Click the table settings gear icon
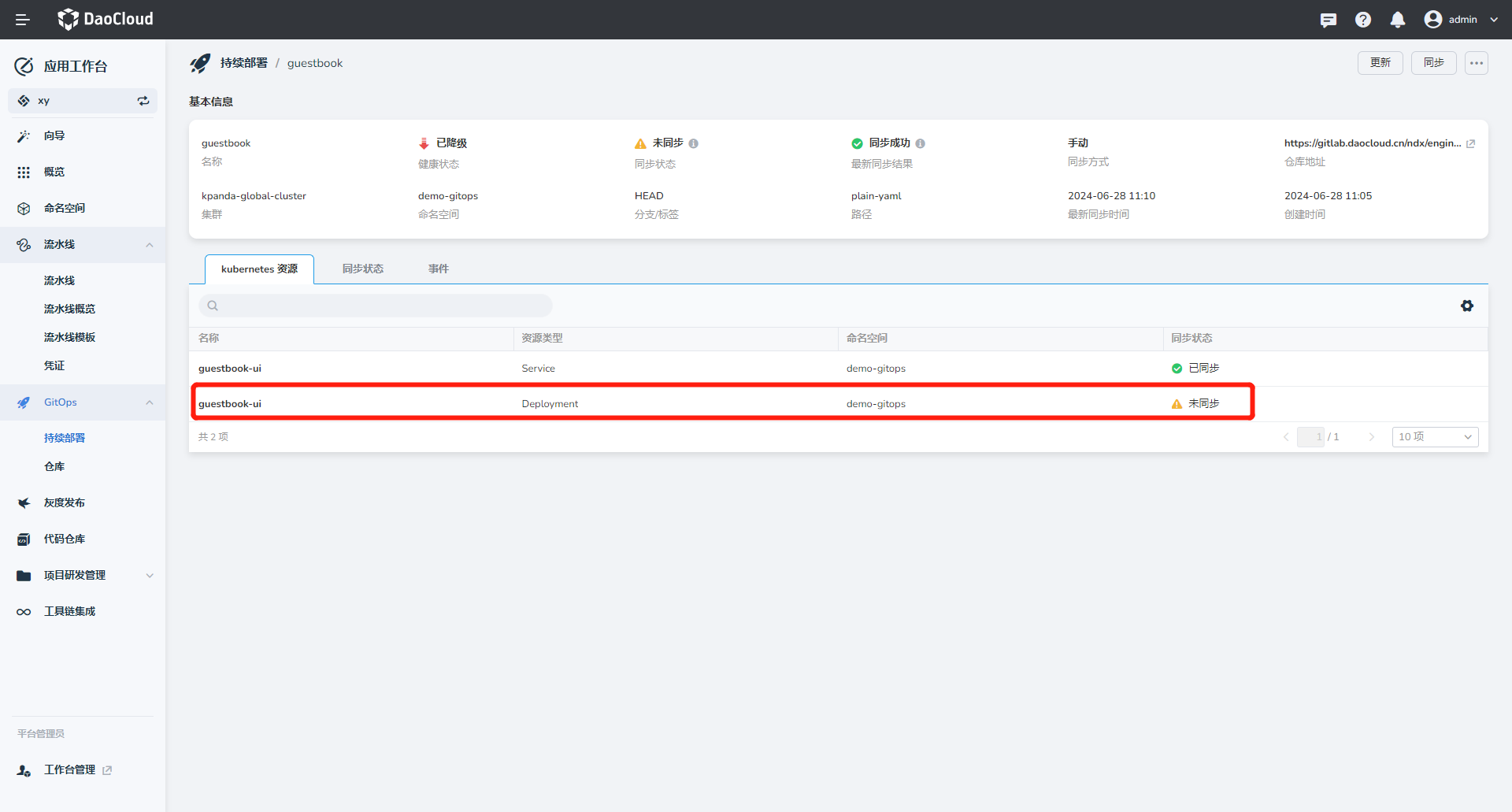The image size is (1512, 812). click(1467, 306)
